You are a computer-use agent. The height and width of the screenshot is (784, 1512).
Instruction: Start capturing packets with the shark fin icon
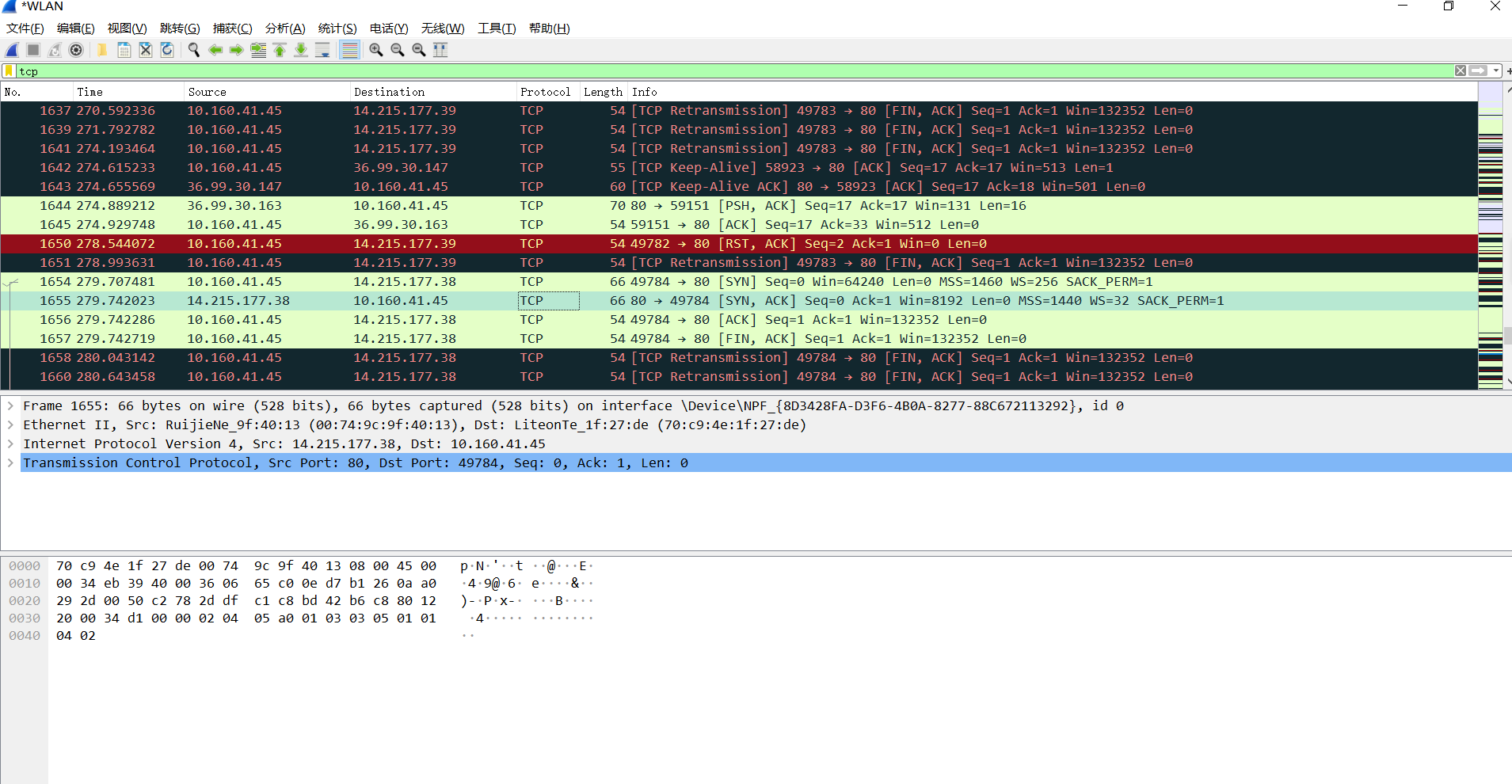tap(12, 50)
